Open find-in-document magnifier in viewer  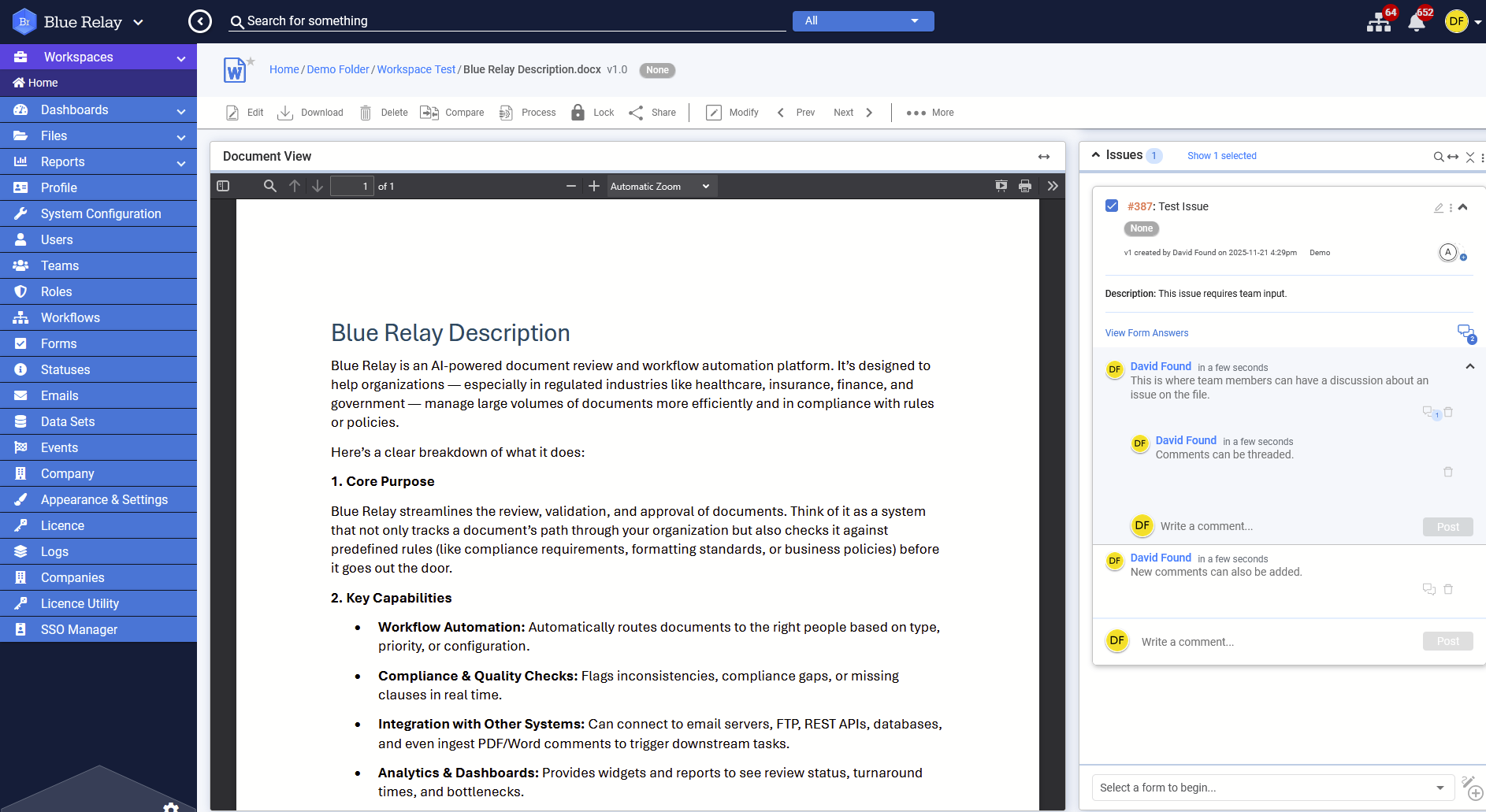click(270, 186)
